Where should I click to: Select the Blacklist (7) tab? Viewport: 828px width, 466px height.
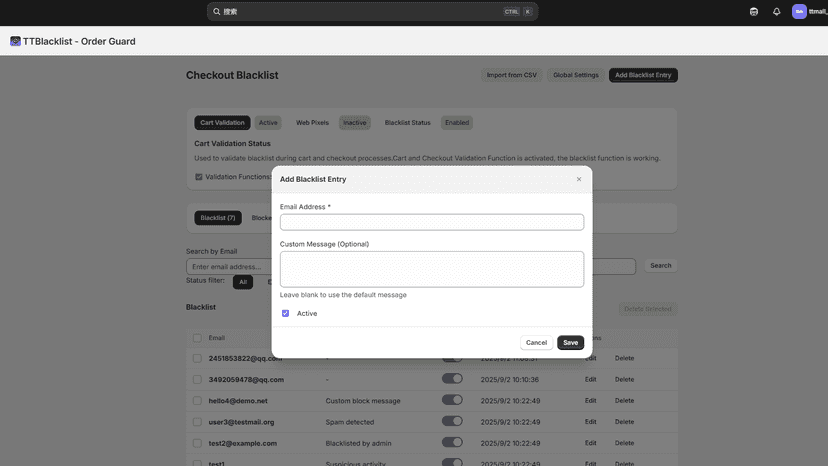(x=218, y=218)
